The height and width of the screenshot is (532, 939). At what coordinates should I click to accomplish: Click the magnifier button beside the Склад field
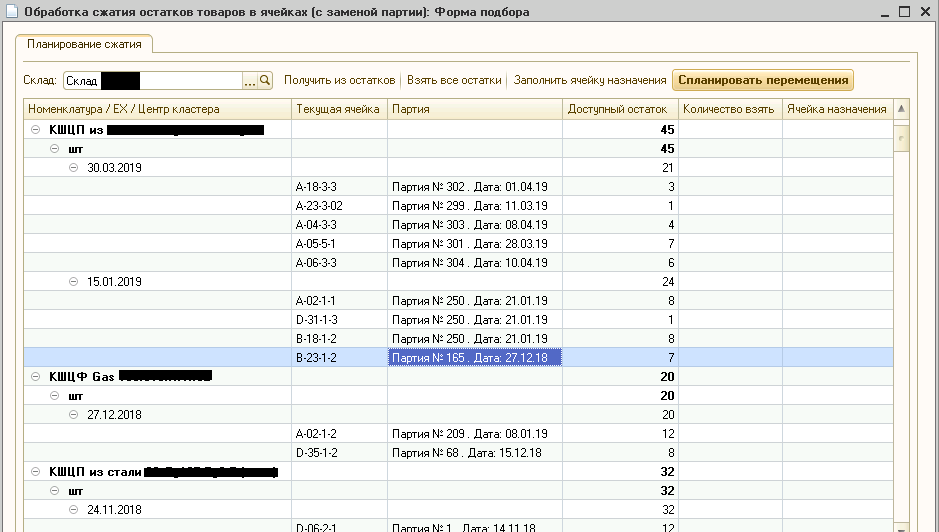coord(265,81)
